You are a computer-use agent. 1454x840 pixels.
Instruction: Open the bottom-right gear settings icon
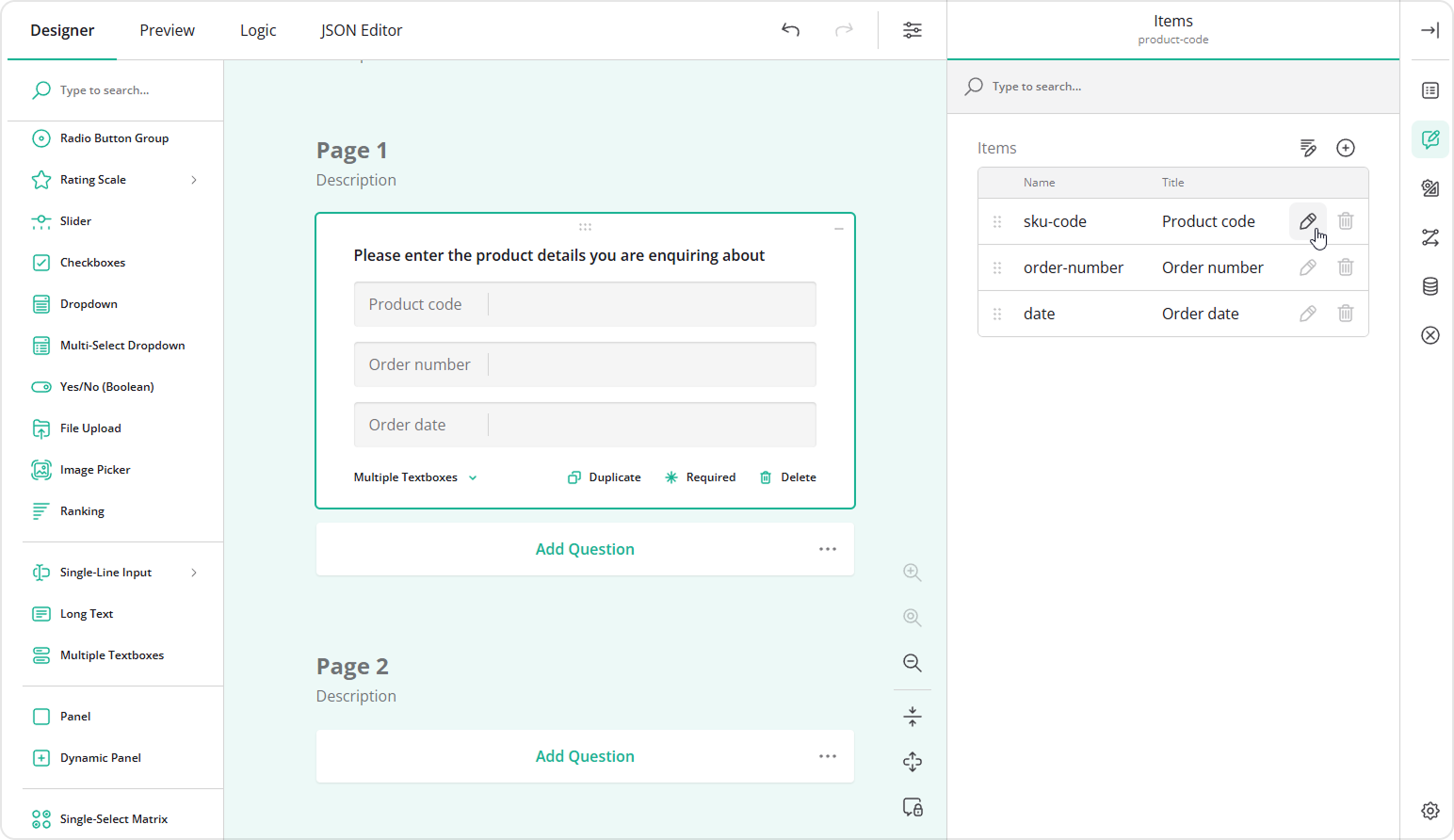(1430, 811)
